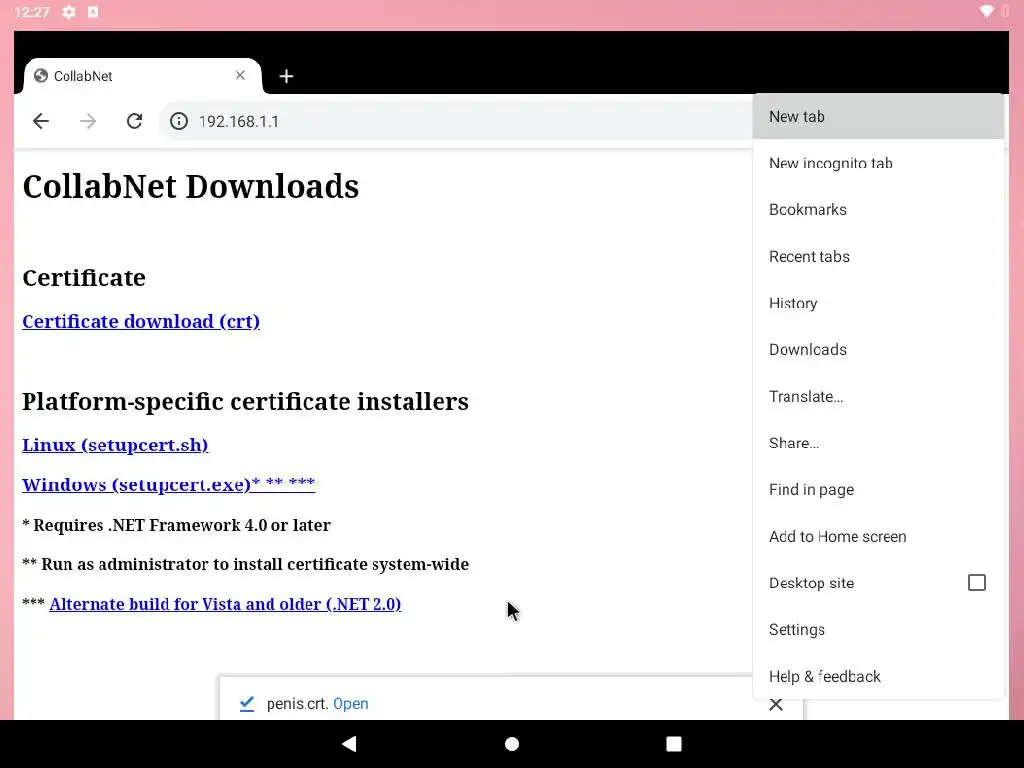This screenshot has width=1024, height=768.
Task: View site info icon beside 192.168.1.1
Action: tap(179, 121)
